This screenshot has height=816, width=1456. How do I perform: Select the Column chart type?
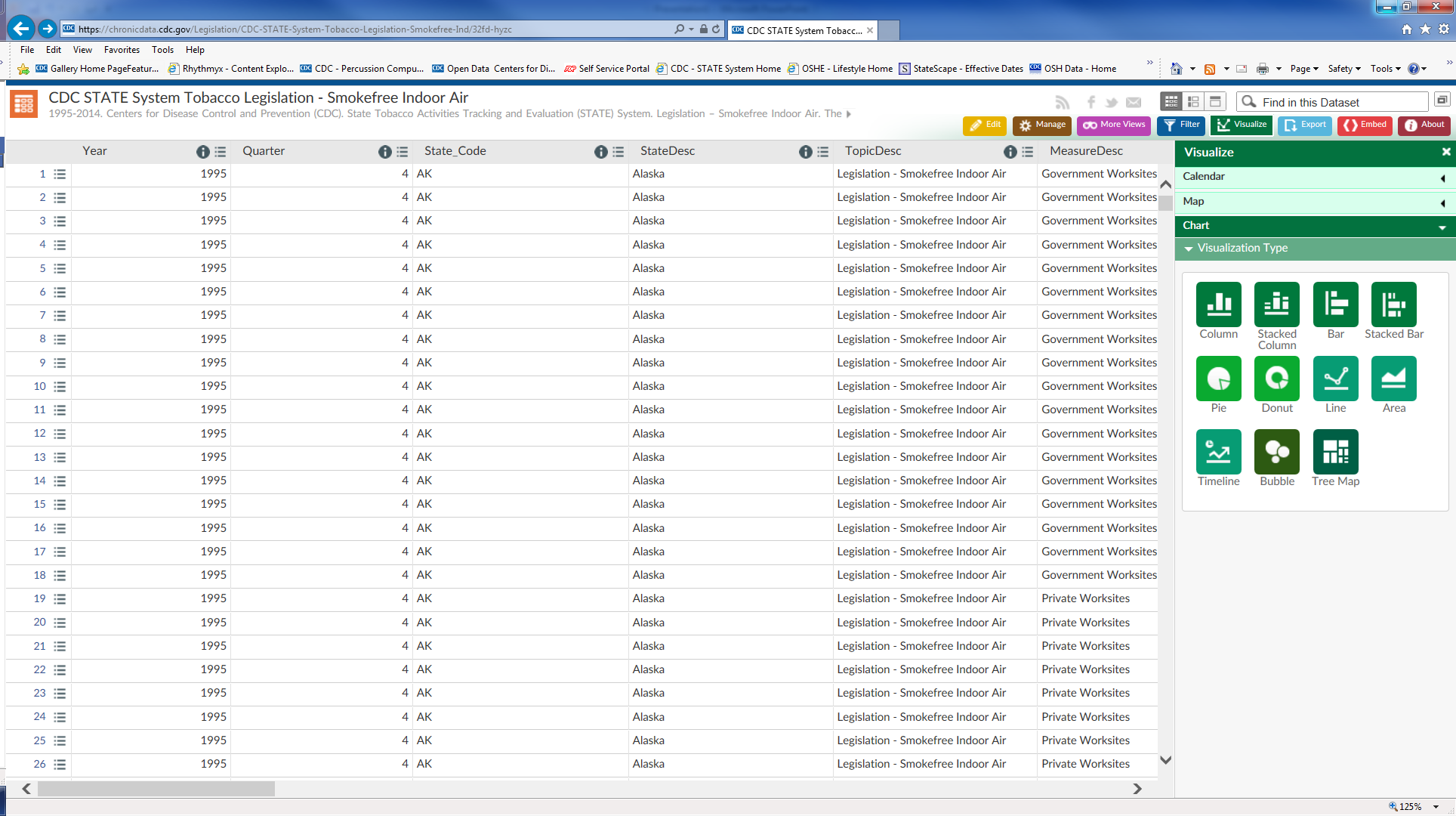[x=1218, y=304]
